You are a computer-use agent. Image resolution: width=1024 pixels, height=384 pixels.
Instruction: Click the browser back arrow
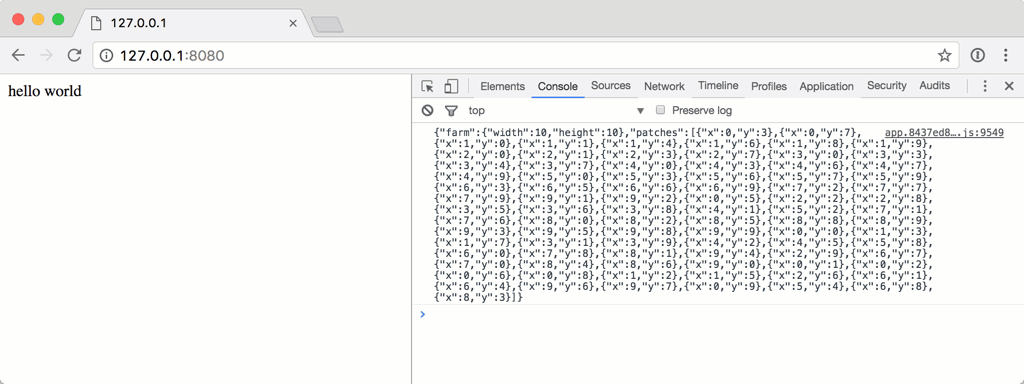point(18,56)
